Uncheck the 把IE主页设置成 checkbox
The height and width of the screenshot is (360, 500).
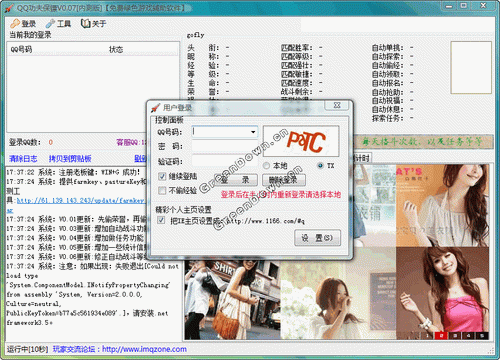(x=161, y=220)
